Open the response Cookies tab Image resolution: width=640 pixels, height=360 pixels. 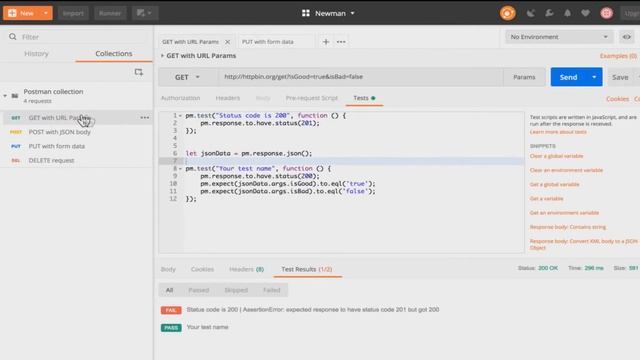point(202,269)
